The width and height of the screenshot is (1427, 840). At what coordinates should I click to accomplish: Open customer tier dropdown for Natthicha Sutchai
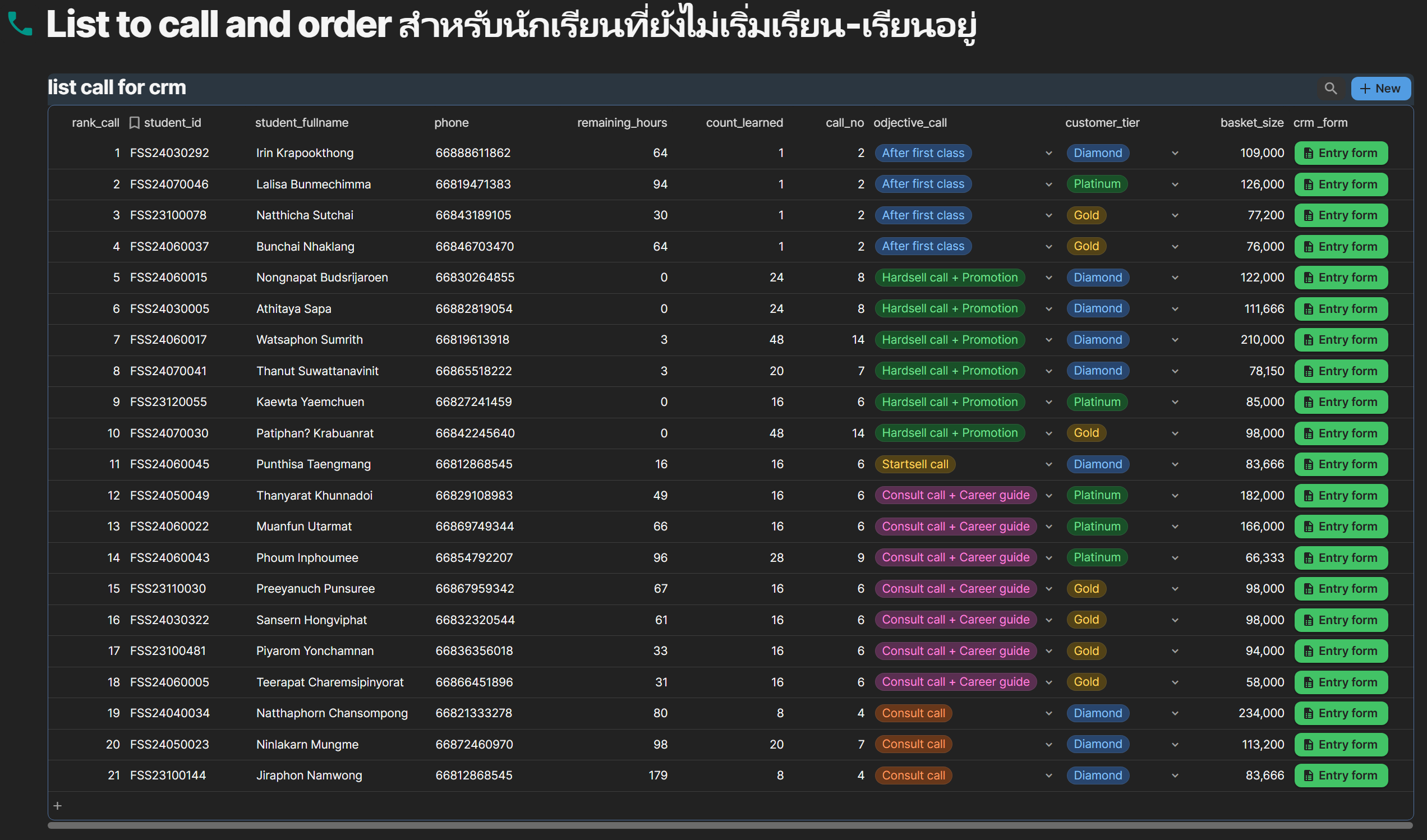pos(1175,216)
